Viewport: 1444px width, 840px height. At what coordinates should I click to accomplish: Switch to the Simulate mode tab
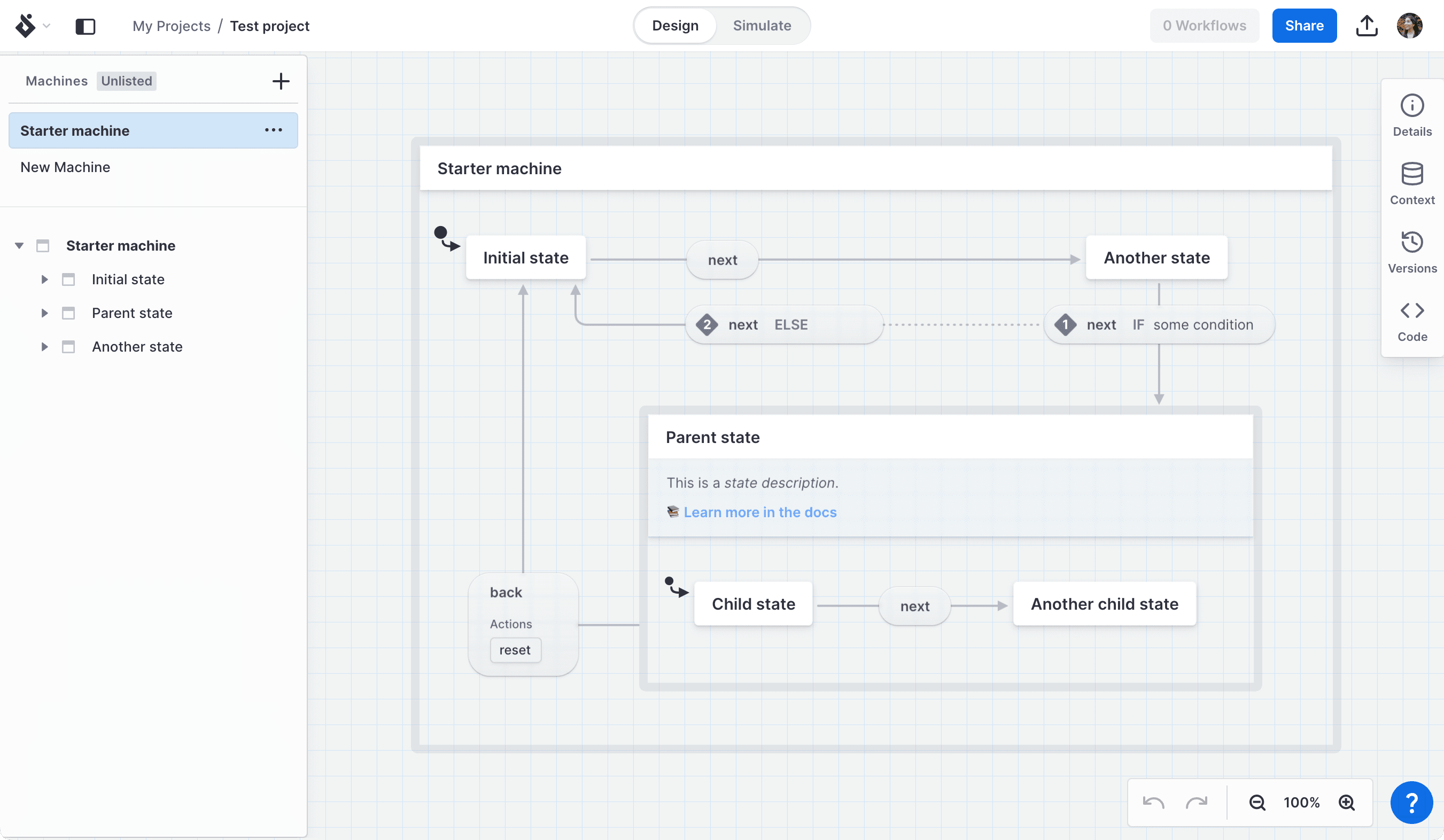pos(762,26)
